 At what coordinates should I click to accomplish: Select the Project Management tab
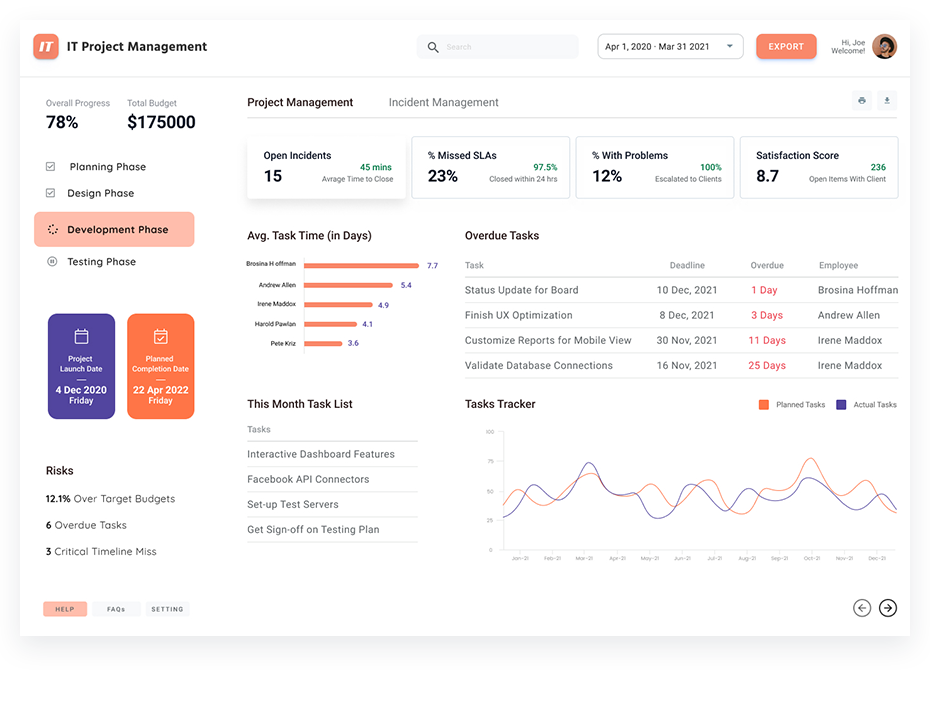[299, 102]
